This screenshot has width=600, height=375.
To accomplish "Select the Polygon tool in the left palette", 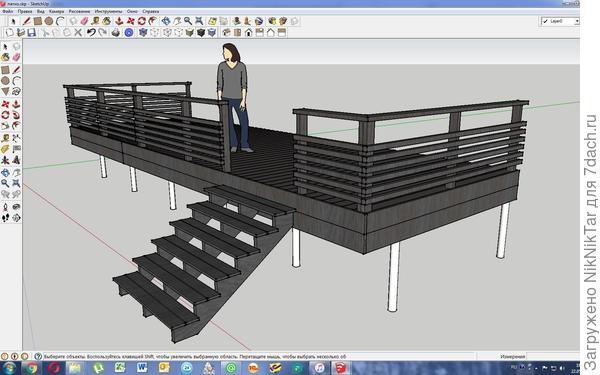I will click(5, 91).
